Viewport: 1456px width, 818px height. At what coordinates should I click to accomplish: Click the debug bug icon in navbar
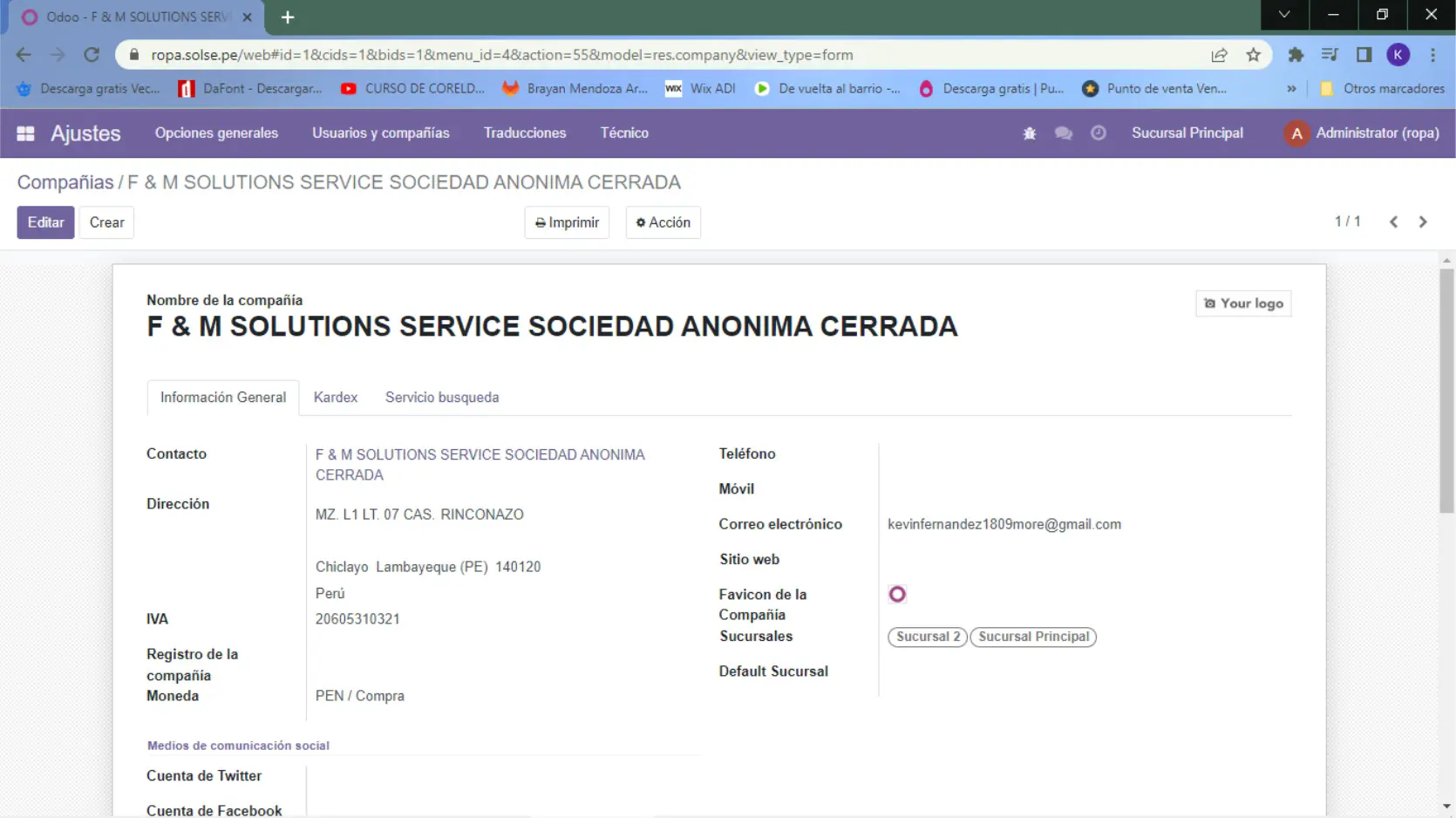coord(1029,133)
